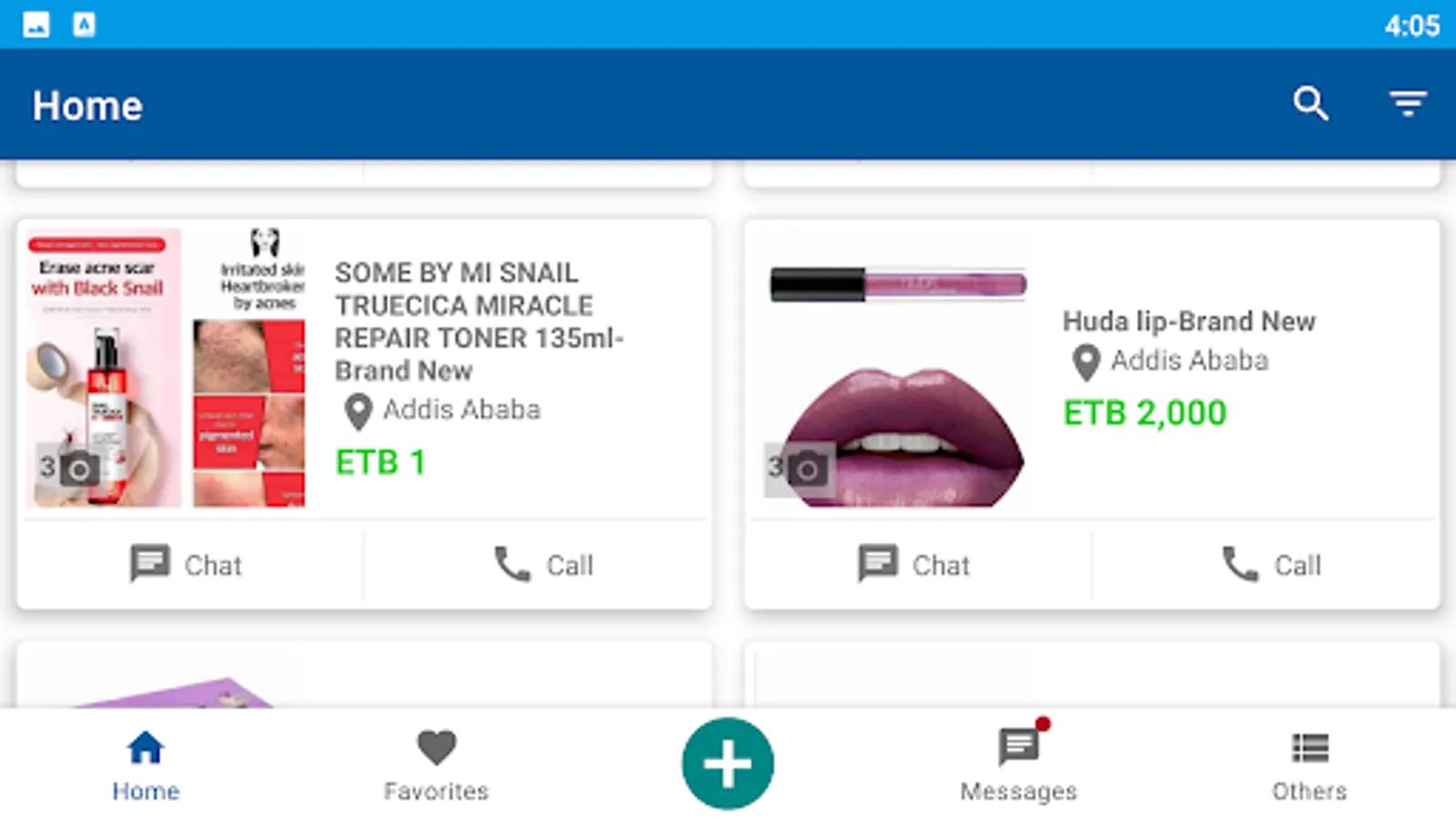The image size is (1456, 819).
Task: View photo count badge on toner image
Action: pyautogui.click(x=68, y=469)
